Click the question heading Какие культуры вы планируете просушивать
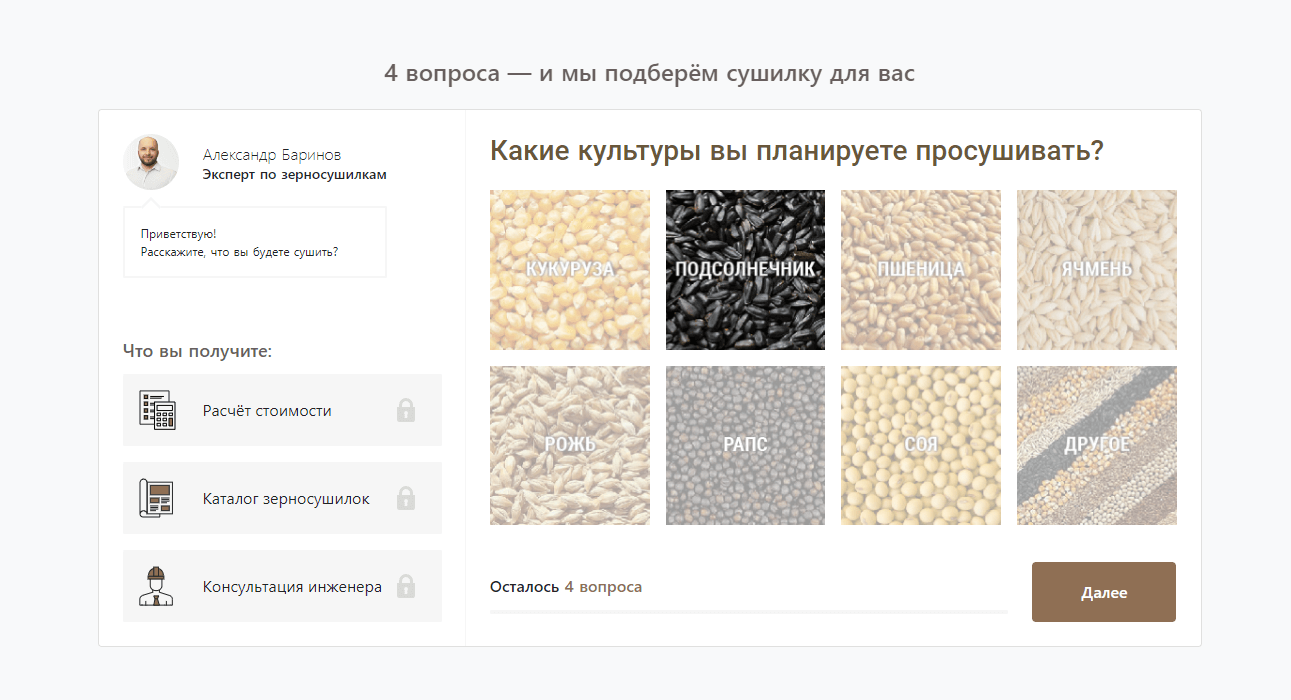This screenshot has width=1291, height=700. click(x=797, y=151)
